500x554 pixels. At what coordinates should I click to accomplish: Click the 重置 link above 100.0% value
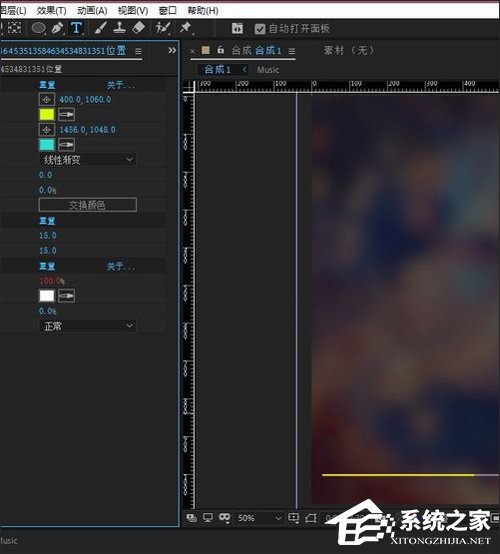(x=47, y=266)
